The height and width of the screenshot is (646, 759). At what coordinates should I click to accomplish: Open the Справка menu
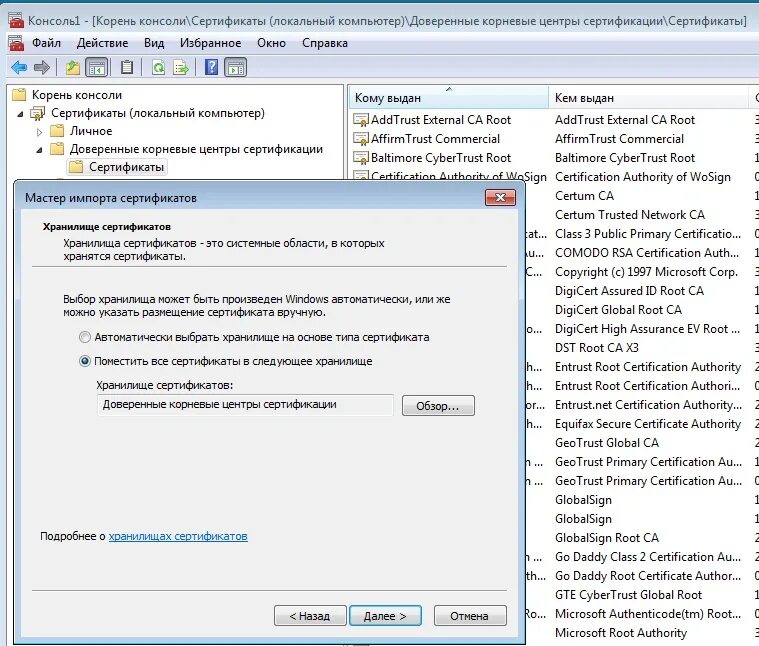(325, 43)
